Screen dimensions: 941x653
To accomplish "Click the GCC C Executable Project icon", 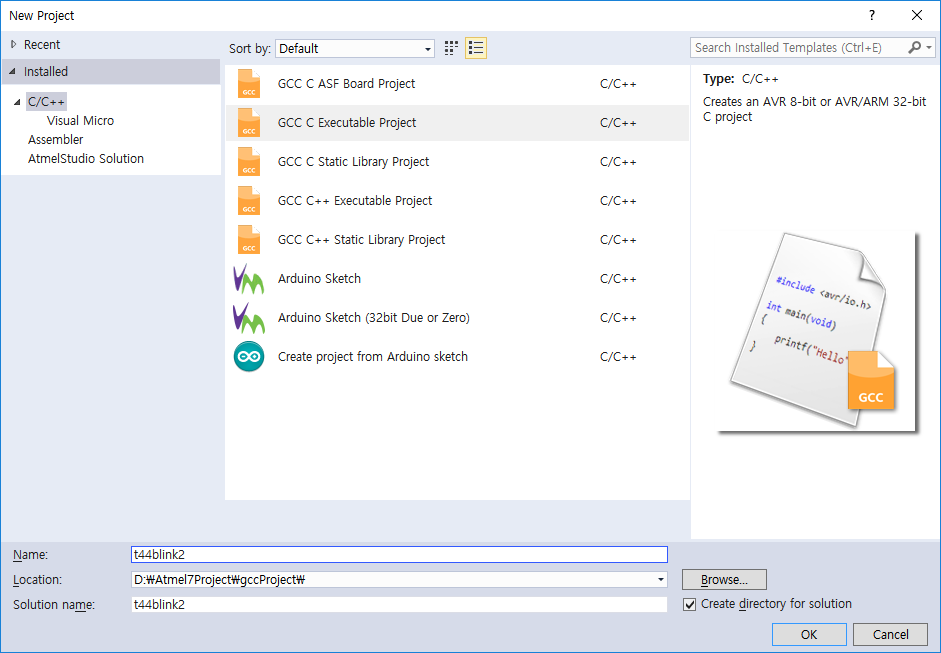I will tap(248, 122).
